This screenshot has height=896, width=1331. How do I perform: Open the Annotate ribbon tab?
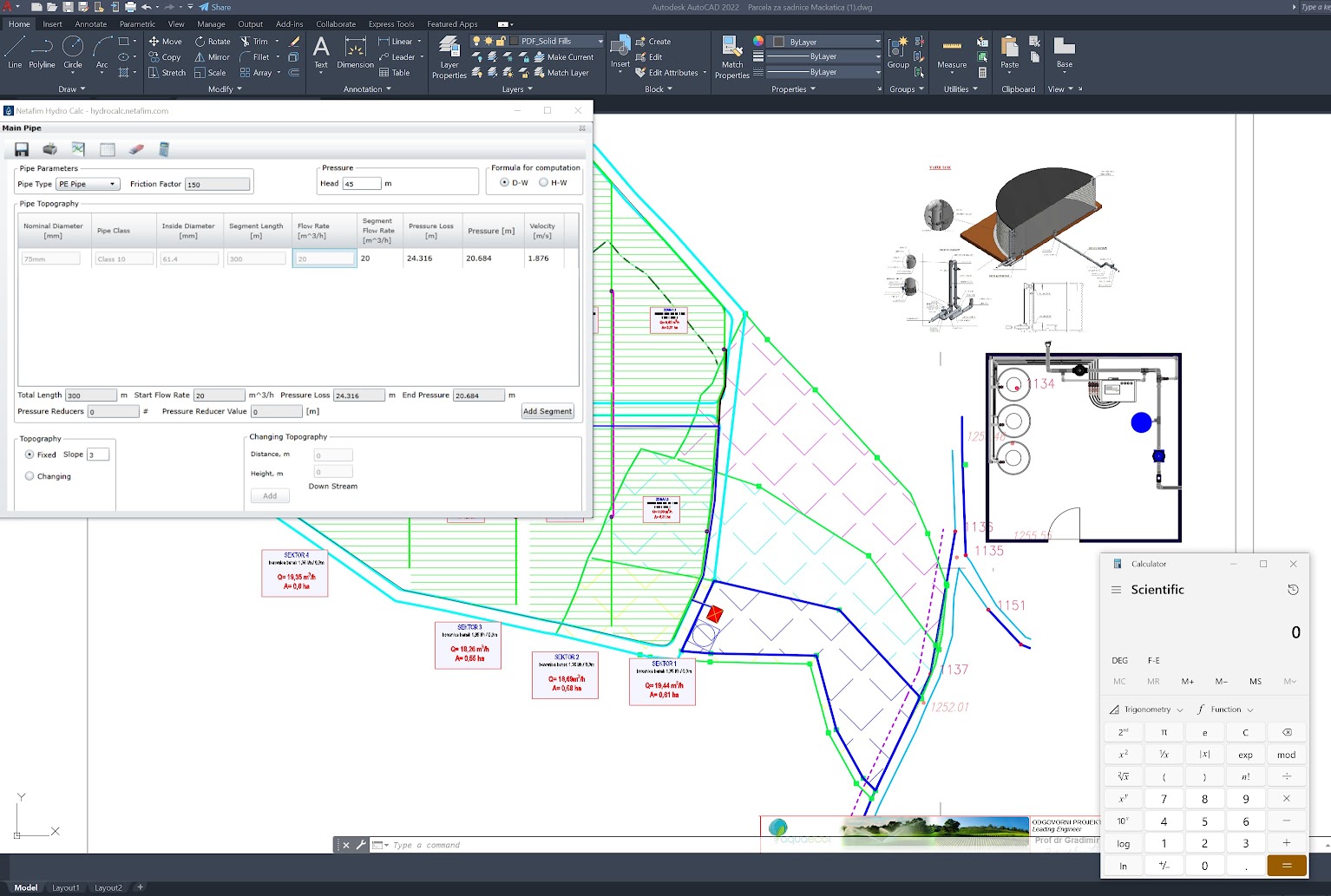(x=90, y=24)
